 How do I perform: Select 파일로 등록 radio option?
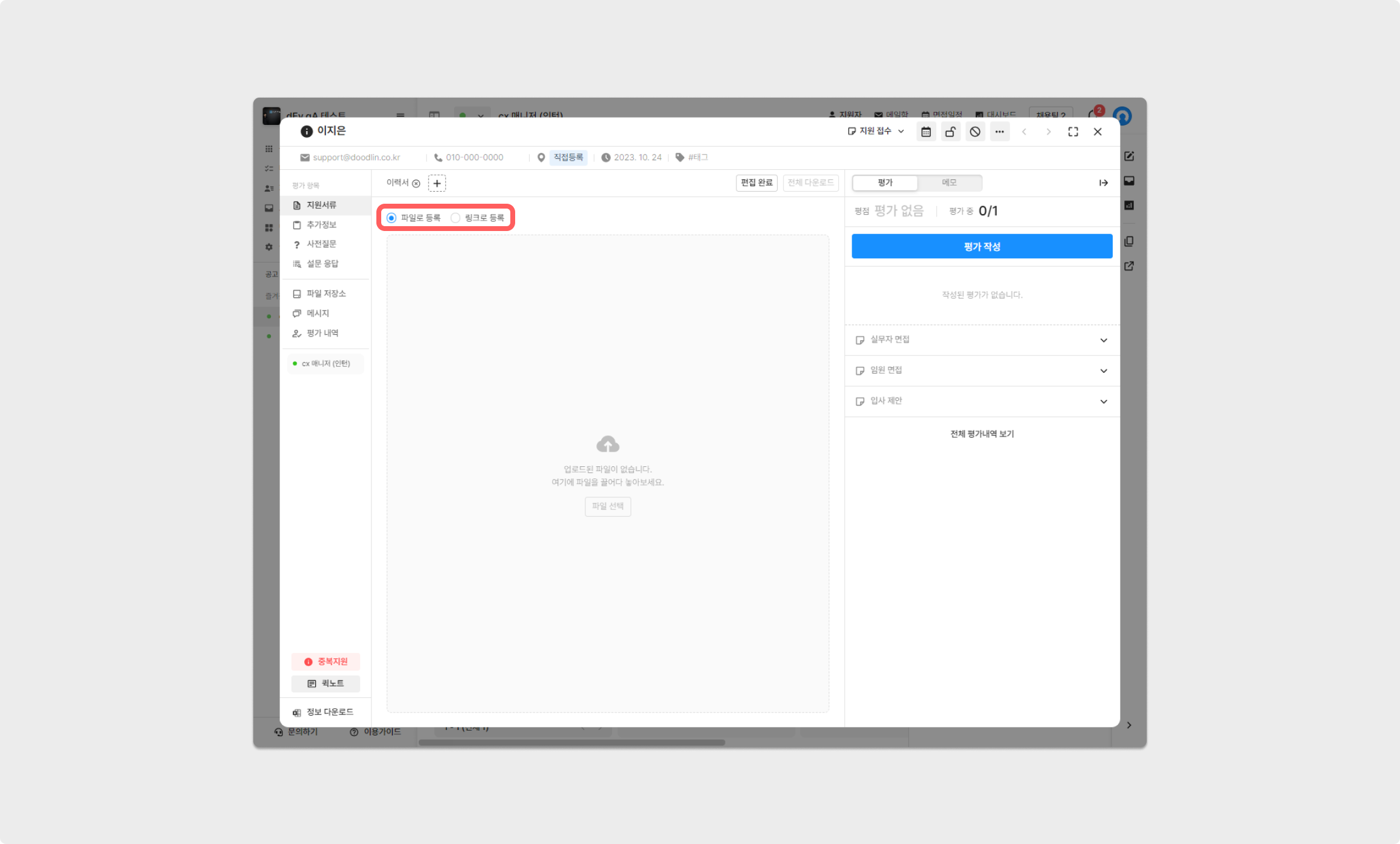(392, 218)
